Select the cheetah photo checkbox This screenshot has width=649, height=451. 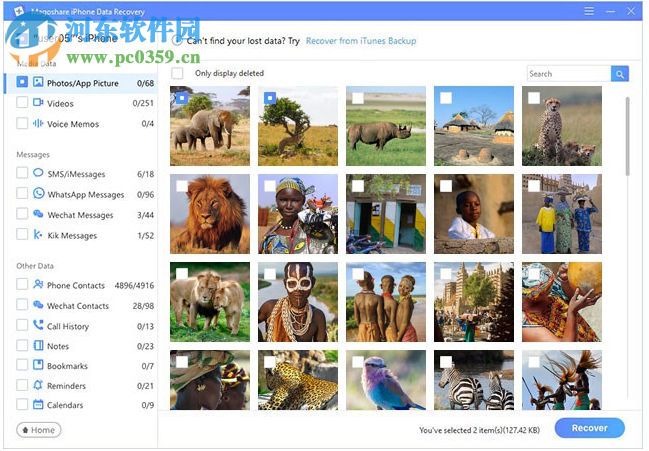[x=534, y=98]
